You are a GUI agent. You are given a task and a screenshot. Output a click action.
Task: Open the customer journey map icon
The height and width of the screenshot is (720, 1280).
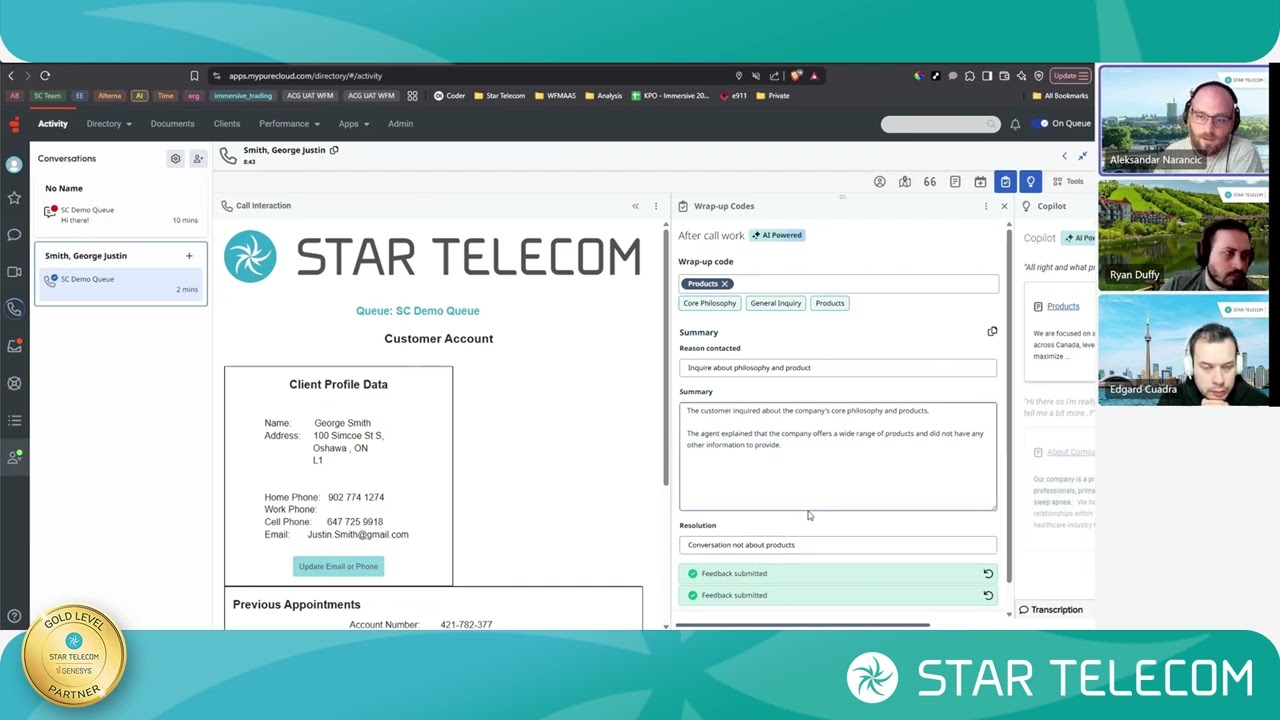(905, 182)
